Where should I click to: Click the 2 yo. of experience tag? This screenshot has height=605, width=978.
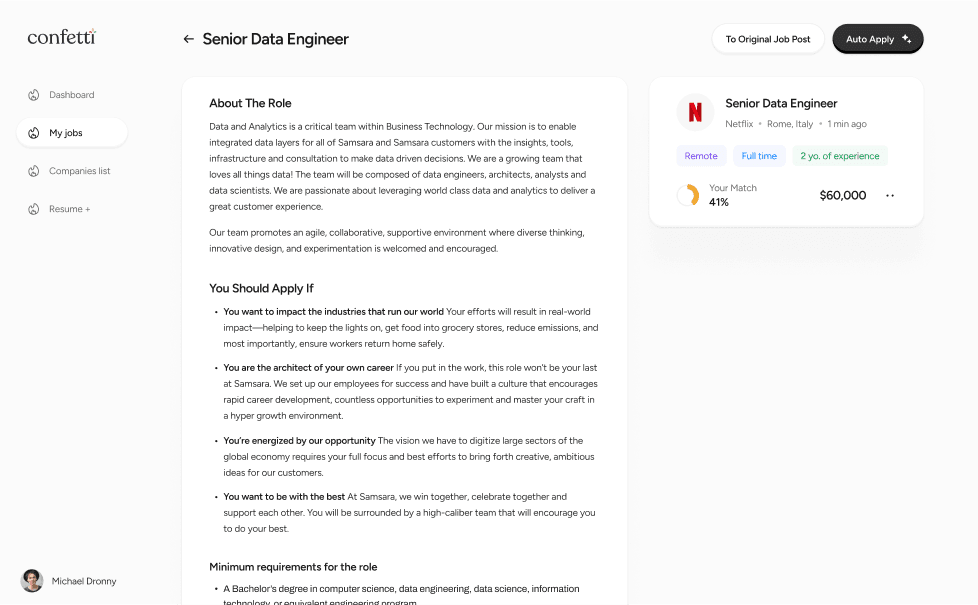tap(840, 156)
